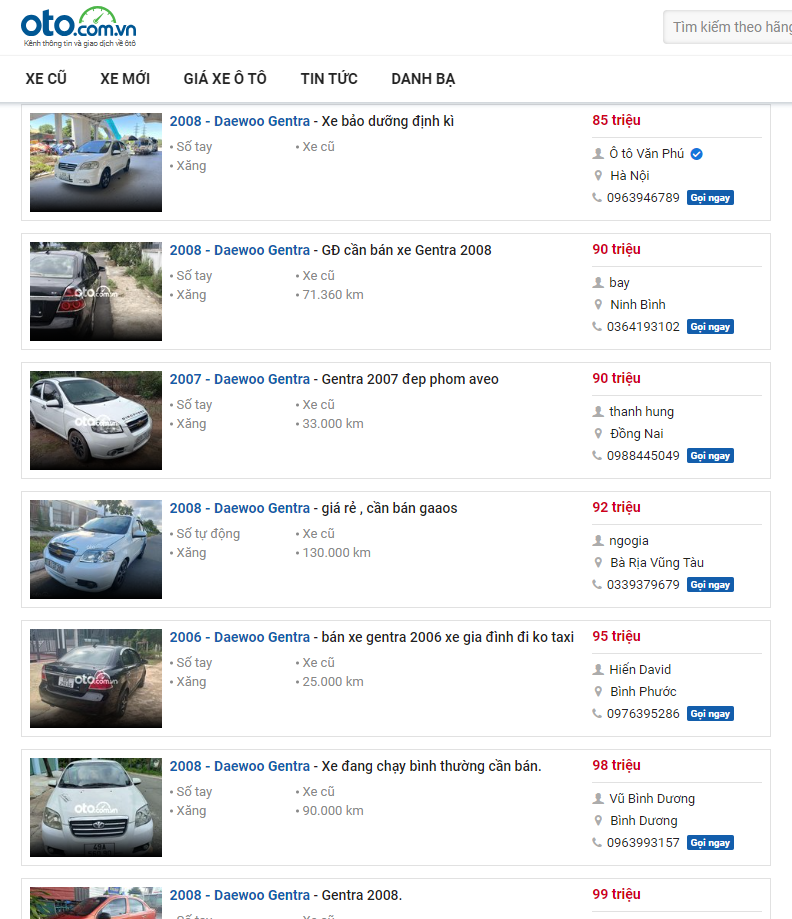The height and width of the screenshot is (919, 792).
Task: Click location pin beside Hà Nội
Action: click(x=598, y=175)
